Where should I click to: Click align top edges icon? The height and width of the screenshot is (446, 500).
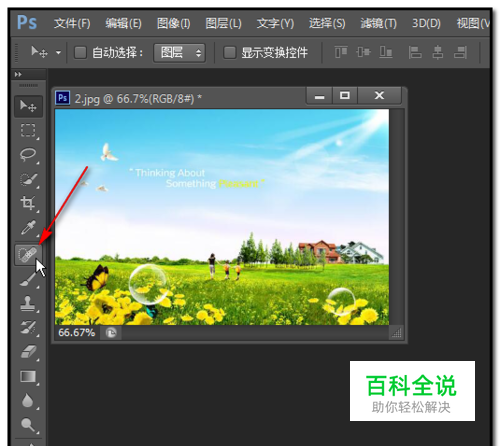341,52
